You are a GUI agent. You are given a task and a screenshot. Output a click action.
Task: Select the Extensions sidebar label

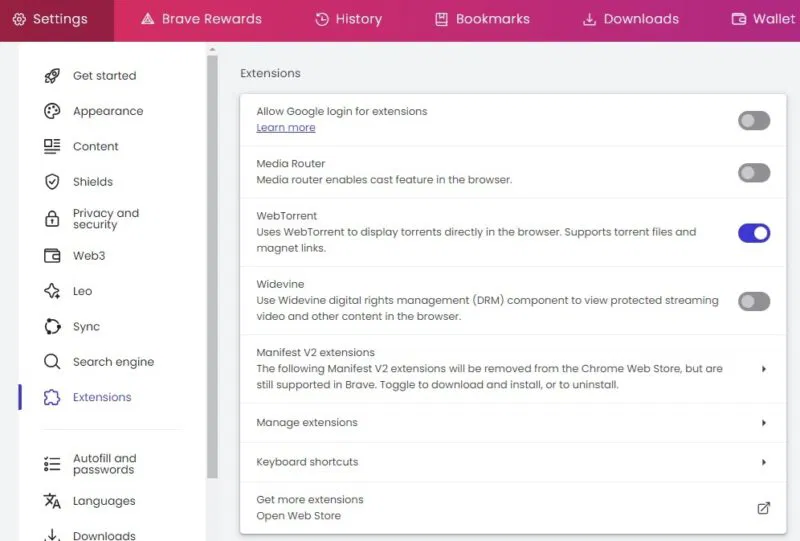102,397
